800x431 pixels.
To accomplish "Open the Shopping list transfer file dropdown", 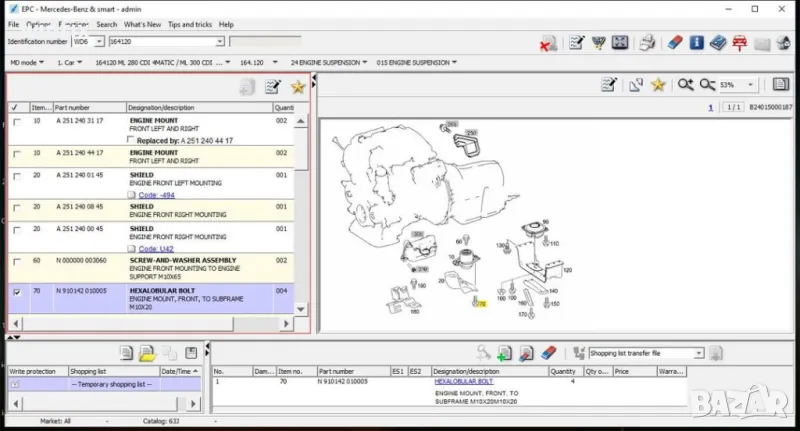I will (x=699, y=353).
